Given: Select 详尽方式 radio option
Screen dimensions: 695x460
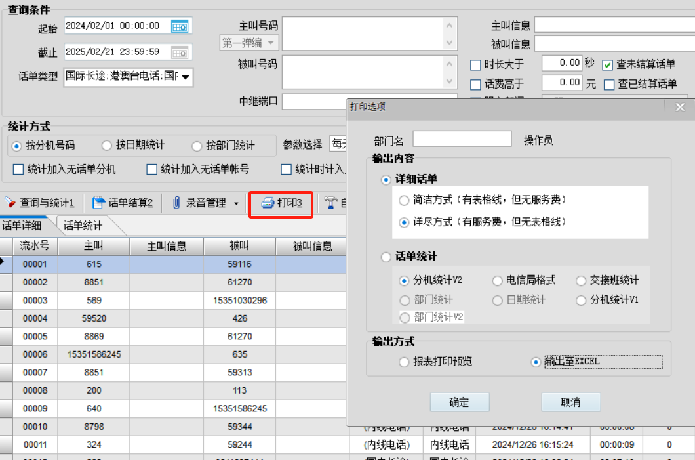Looking at the screenshot, I should coord(404,222).
